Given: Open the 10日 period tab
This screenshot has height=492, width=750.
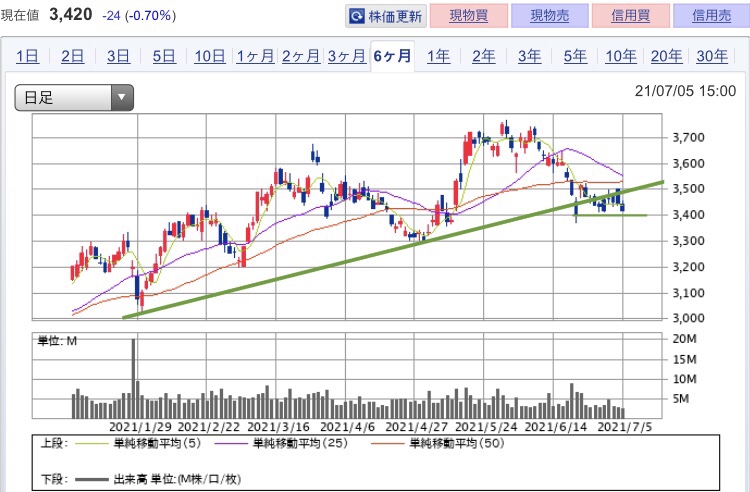Looking at the screenshot, I should 210,56.
